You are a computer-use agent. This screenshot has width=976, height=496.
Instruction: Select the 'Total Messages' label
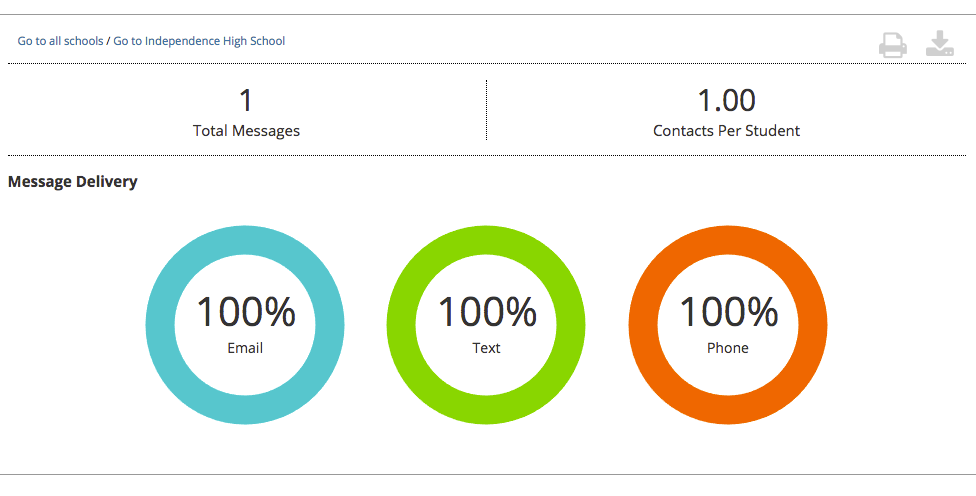246,131
